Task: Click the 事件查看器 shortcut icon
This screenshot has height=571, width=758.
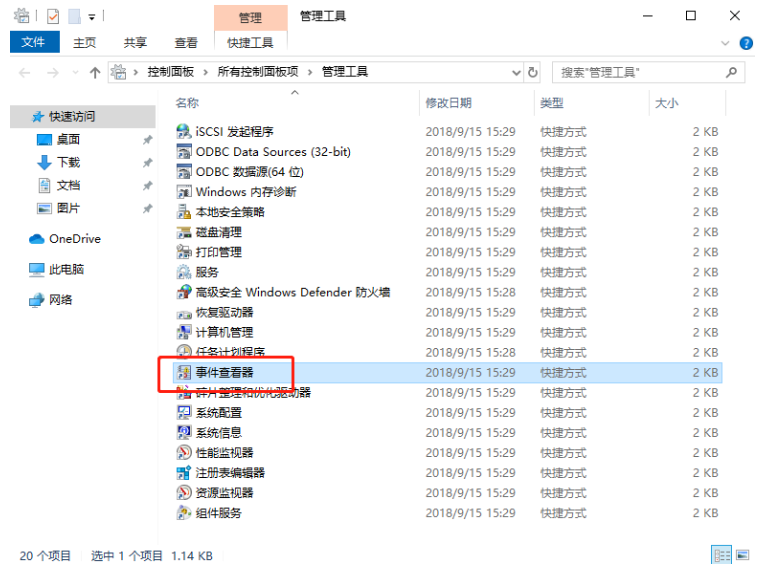Action: point(184,372)
